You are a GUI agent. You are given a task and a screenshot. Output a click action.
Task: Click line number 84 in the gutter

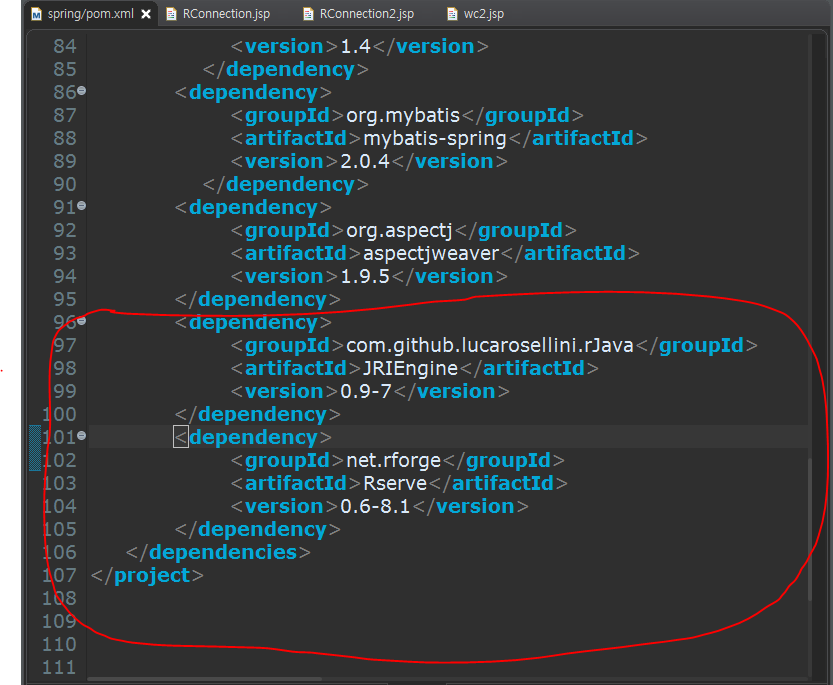(65, 46)
